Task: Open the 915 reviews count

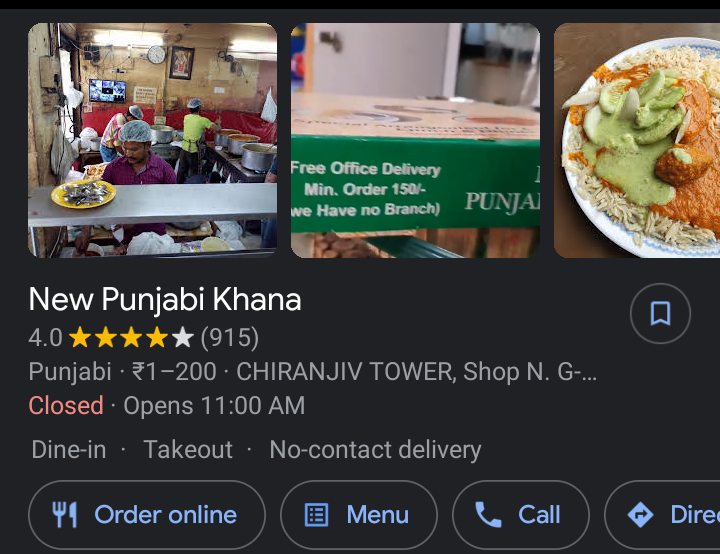Action: [230, 338]
